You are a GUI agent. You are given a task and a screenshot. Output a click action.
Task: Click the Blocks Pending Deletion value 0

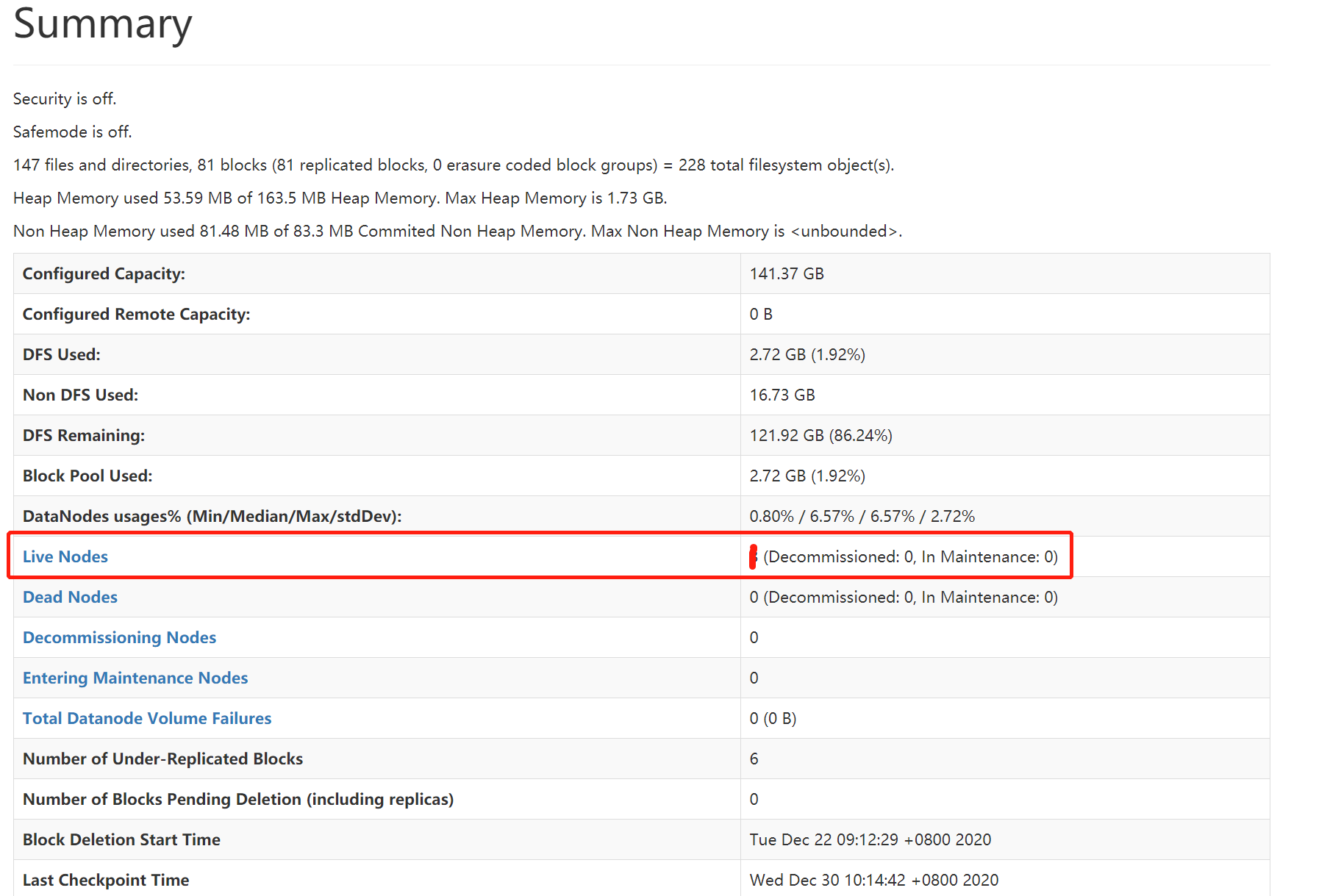[754, 799]
